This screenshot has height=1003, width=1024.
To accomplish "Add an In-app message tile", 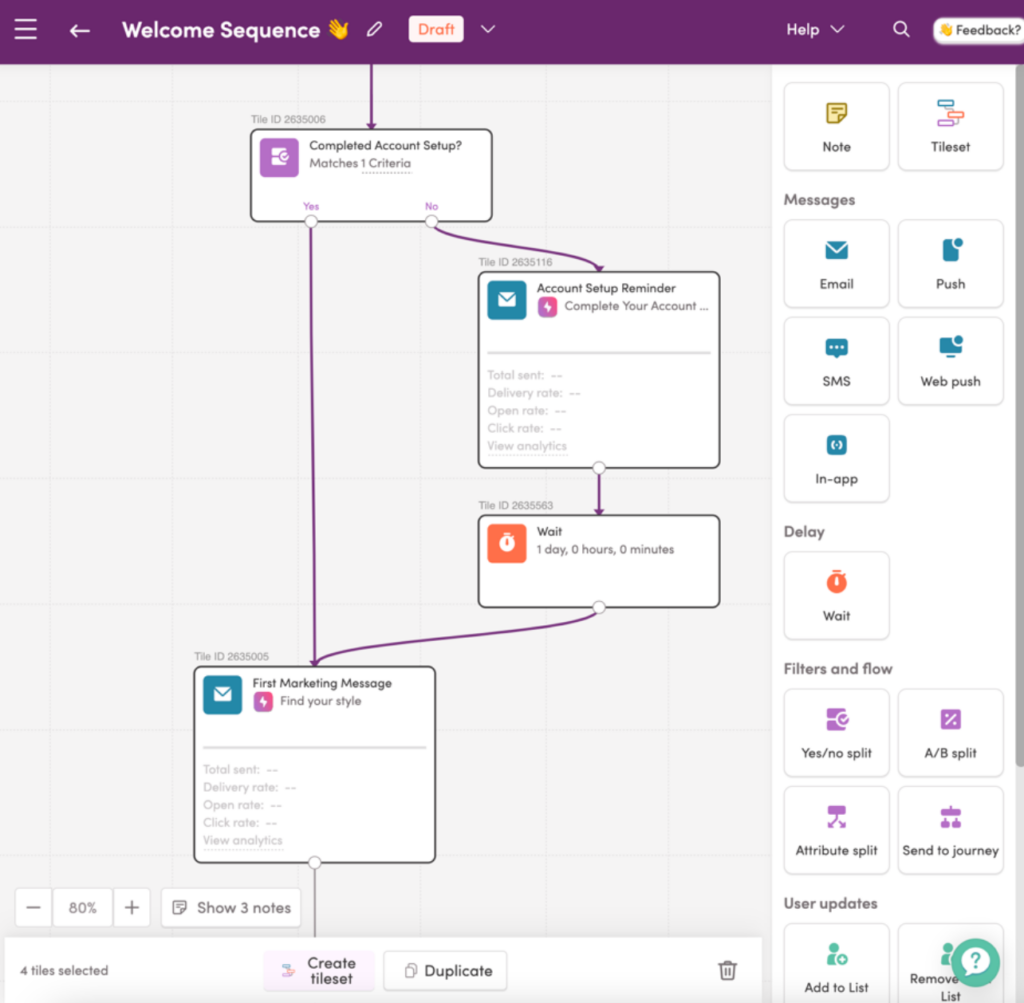I will pos(836,458).
